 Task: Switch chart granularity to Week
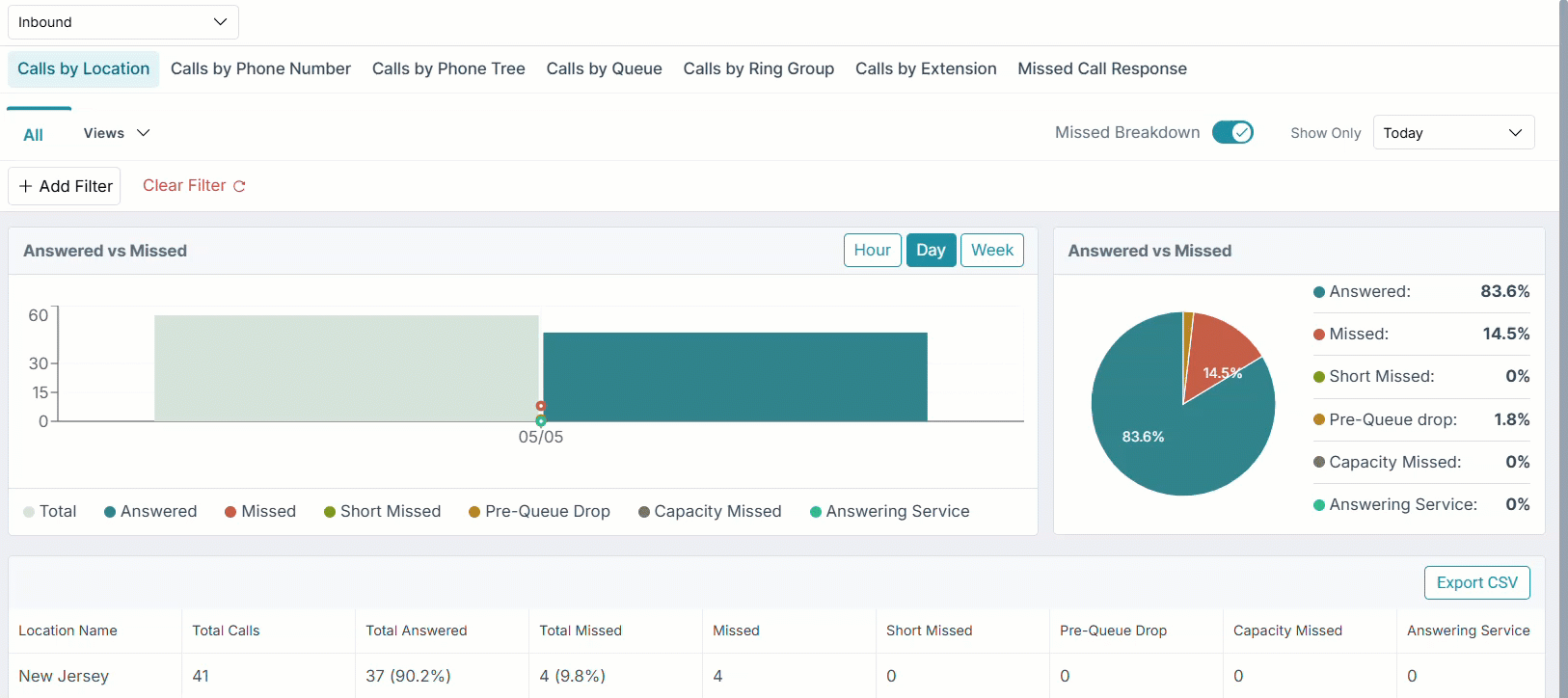[992, 251]
